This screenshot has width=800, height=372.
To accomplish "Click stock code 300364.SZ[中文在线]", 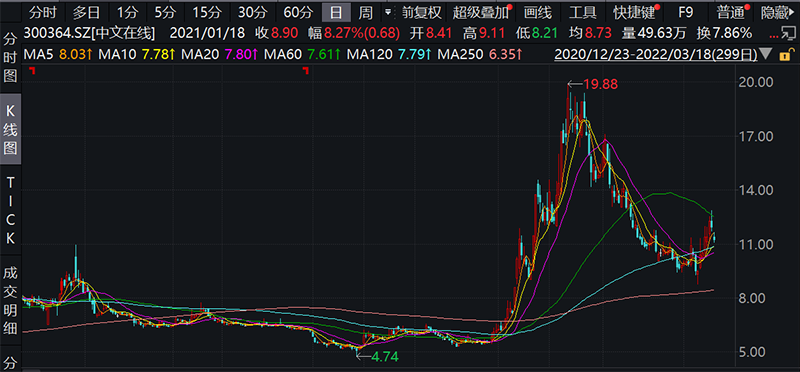I will [x=89, y=34].
